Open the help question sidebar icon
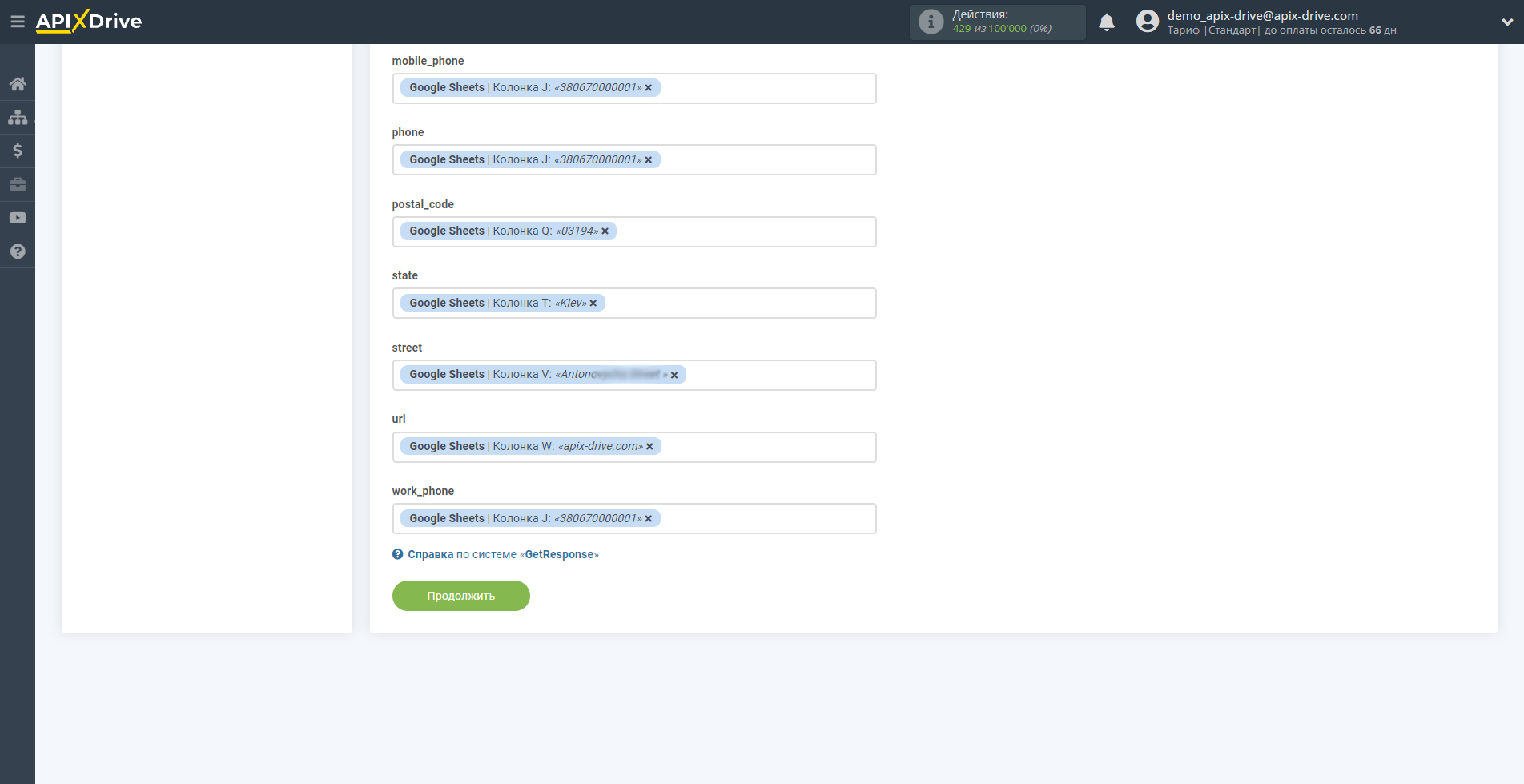 click(x=18, y=251)
